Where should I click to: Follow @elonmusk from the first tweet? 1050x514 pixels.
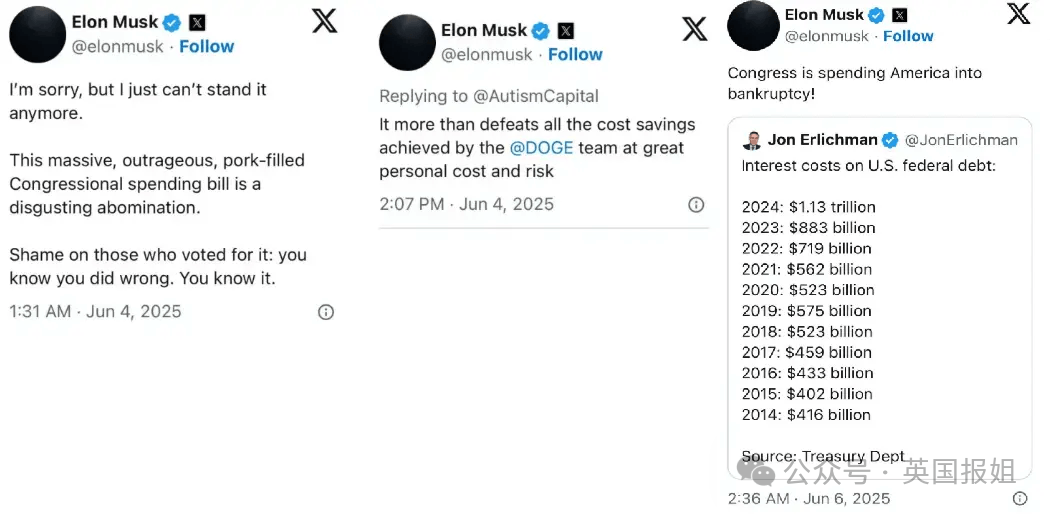click(206, 47)
